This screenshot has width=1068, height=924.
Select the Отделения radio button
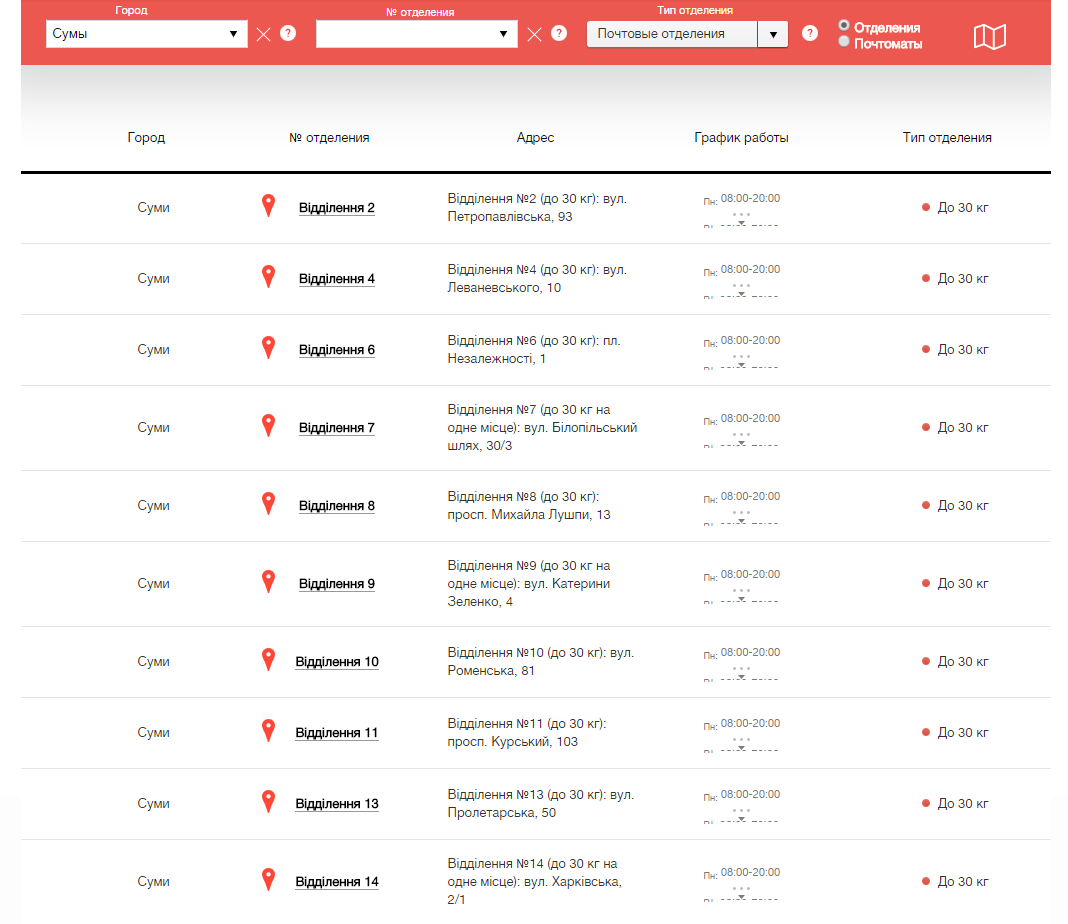(844, 26)
